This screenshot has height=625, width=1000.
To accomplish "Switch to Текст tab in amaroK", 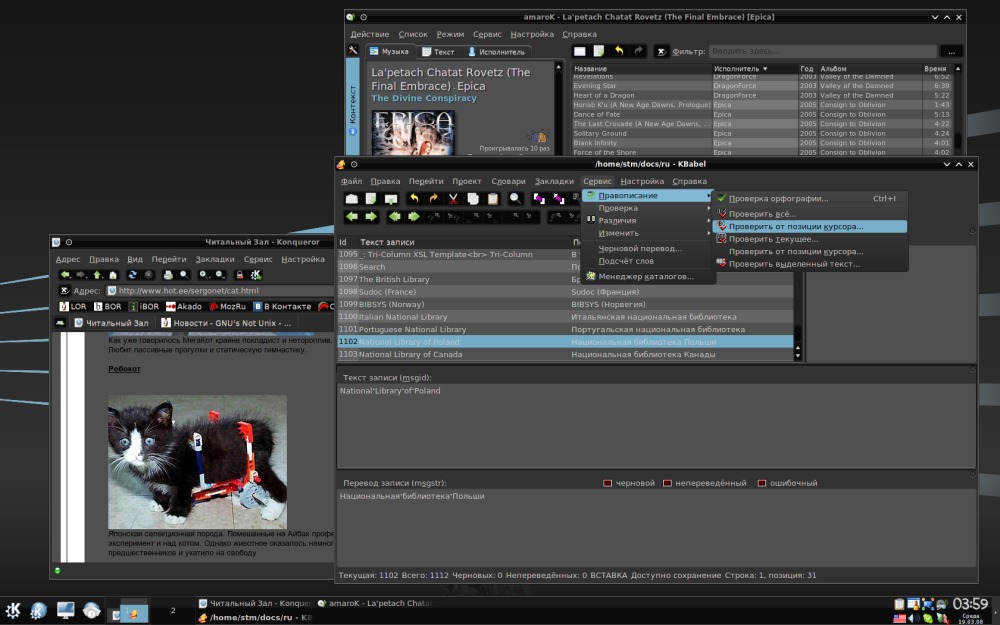I will (x=438, y=52).
